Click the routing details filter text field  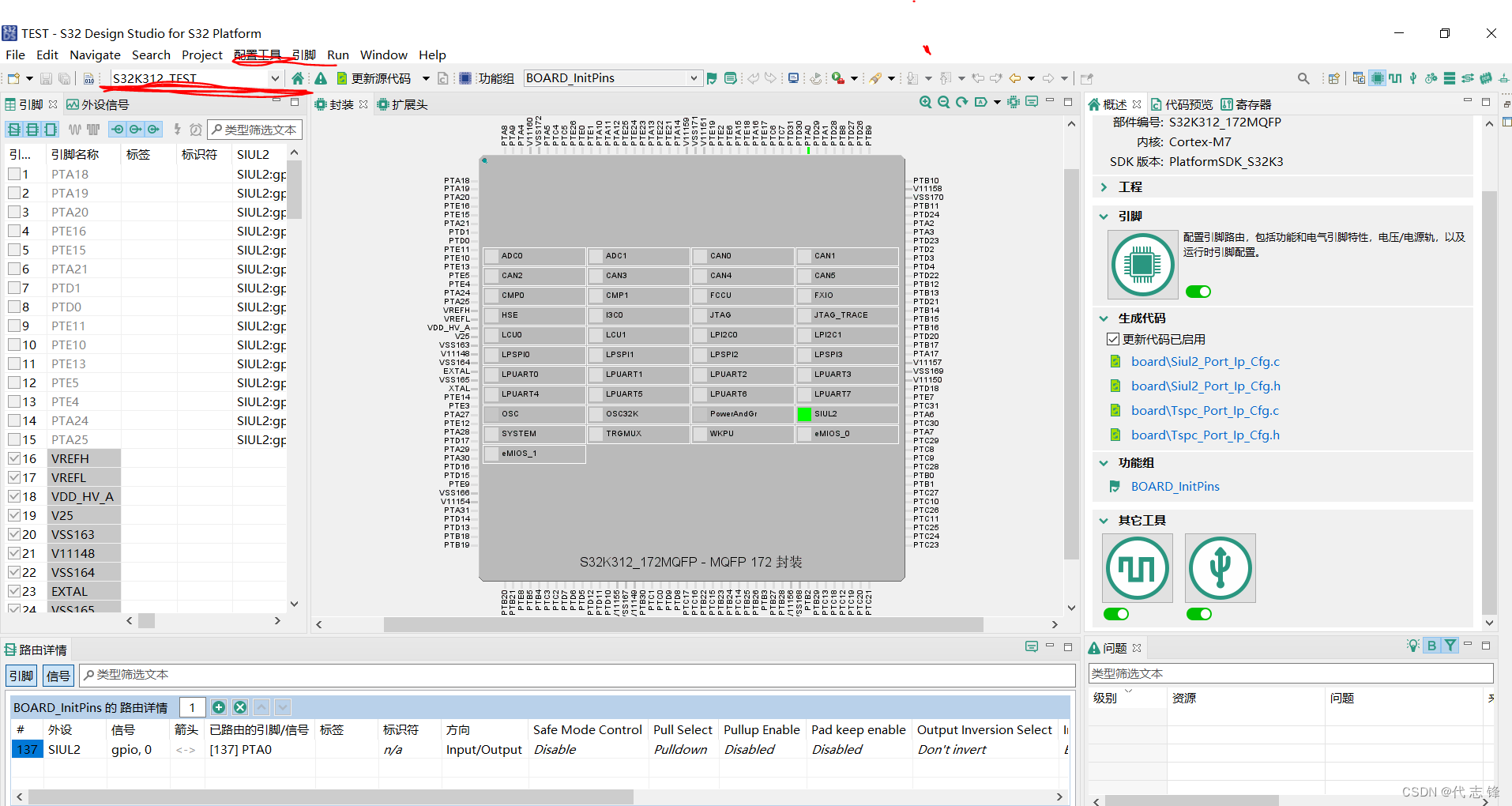click(x=577, y=675)
